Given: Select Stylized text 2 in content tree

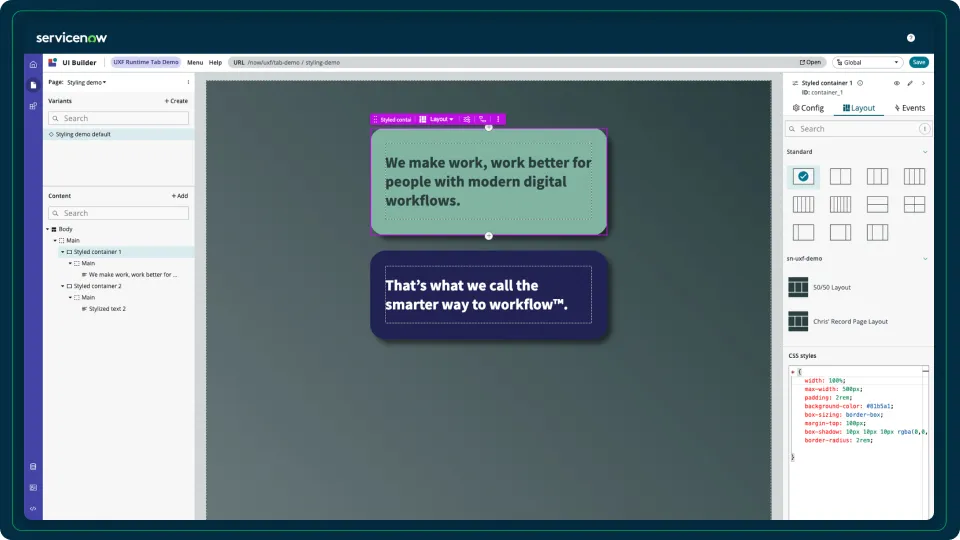Looking at the screenshot, I should 107,309.
